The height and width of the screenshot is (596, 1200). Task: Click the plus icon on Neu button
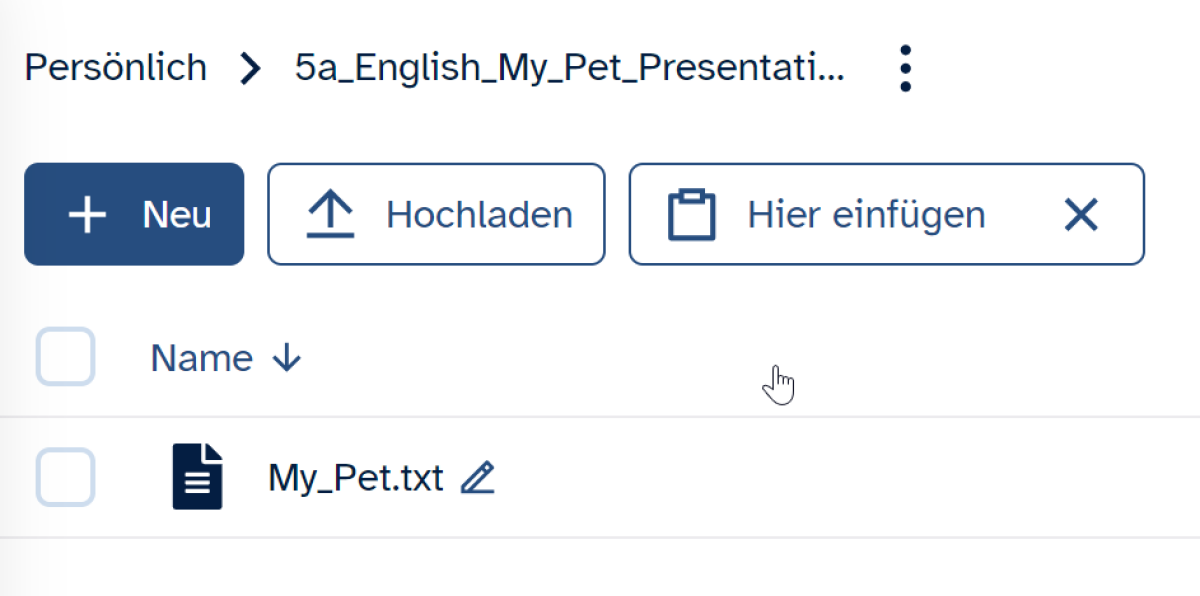(x=87, y=215)
